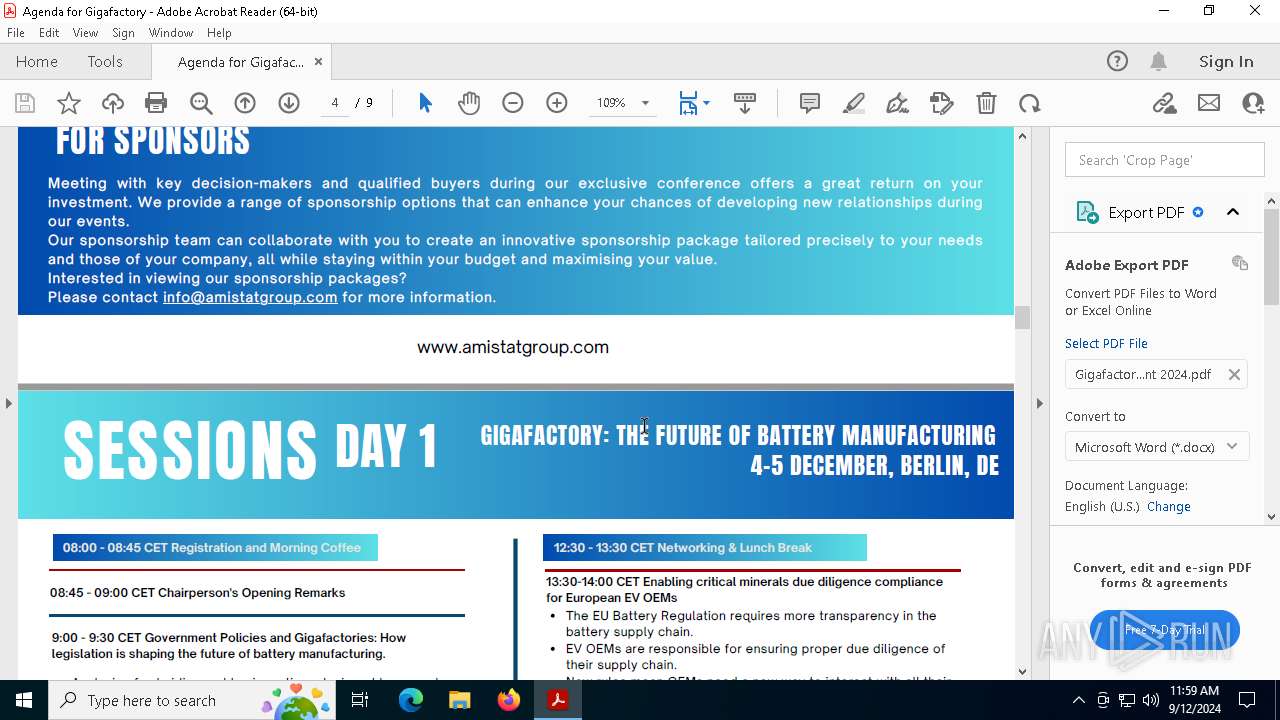Select the highlighter pen tool

pos(854,103)
